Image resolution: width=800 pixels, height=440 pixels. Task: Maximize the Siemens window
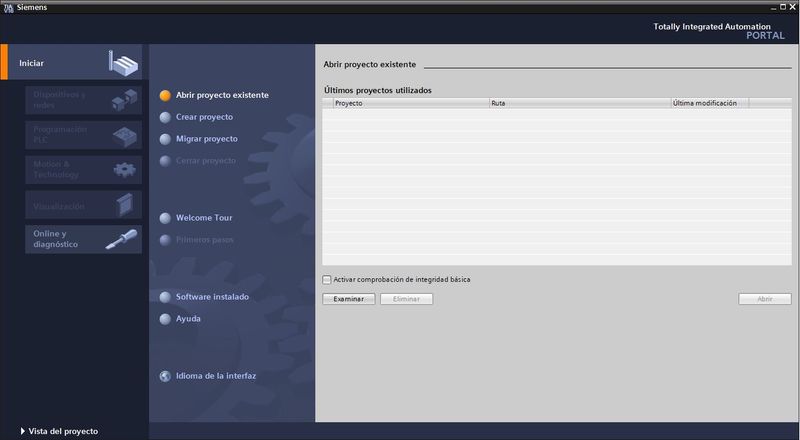click(783, 7)
